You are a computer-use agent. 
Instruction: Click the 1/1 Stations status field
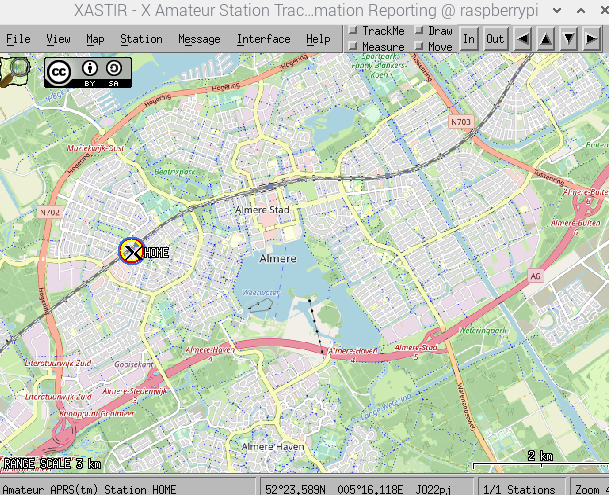click(521, 488)
